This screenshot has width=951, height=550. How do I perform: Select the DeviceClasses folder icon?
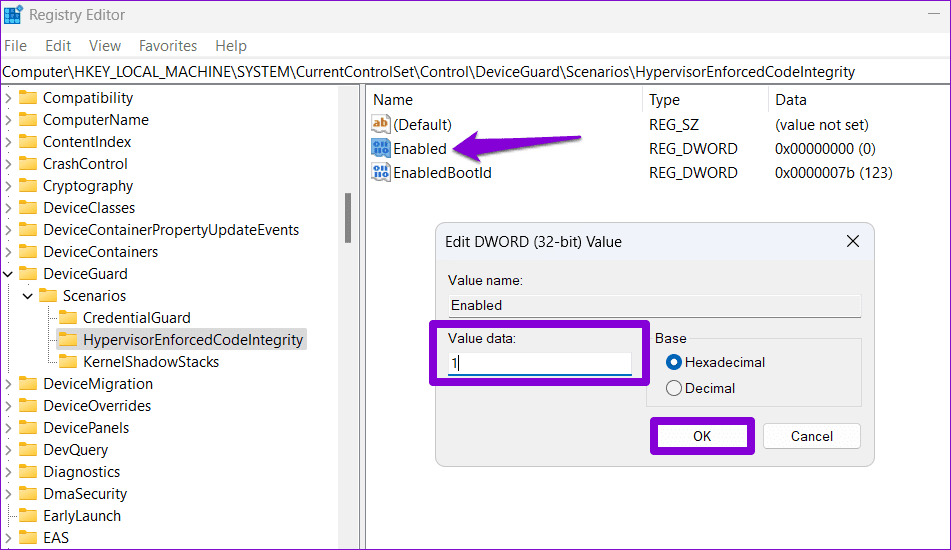point(28,207)
